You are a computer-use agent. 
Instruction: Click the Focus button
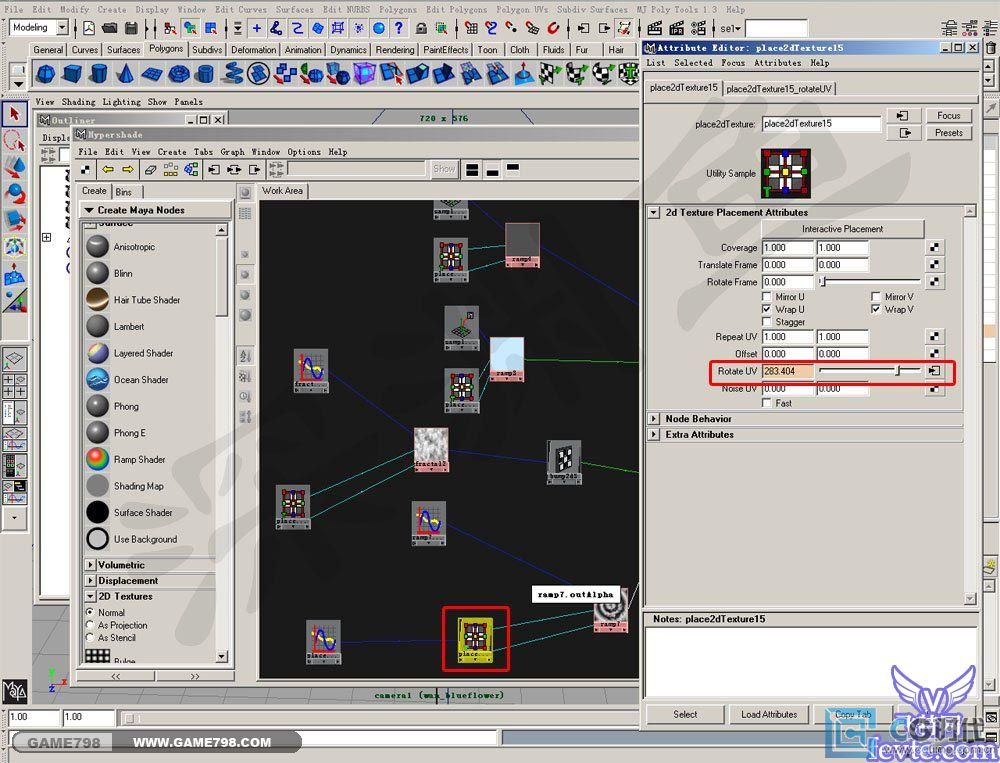(x=948, y=115)
